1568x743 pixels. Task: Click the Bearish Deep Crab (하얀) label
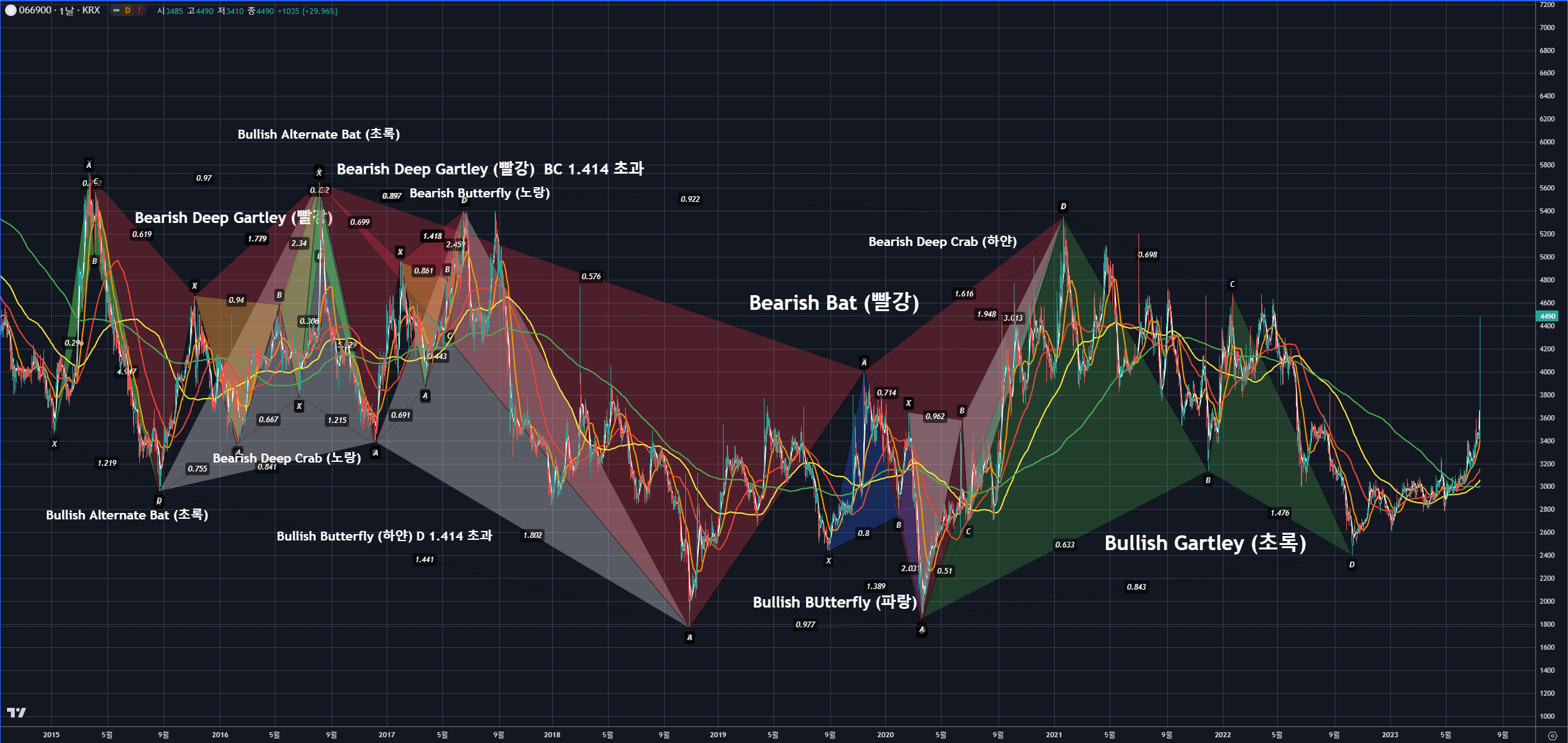click(942, 241)
